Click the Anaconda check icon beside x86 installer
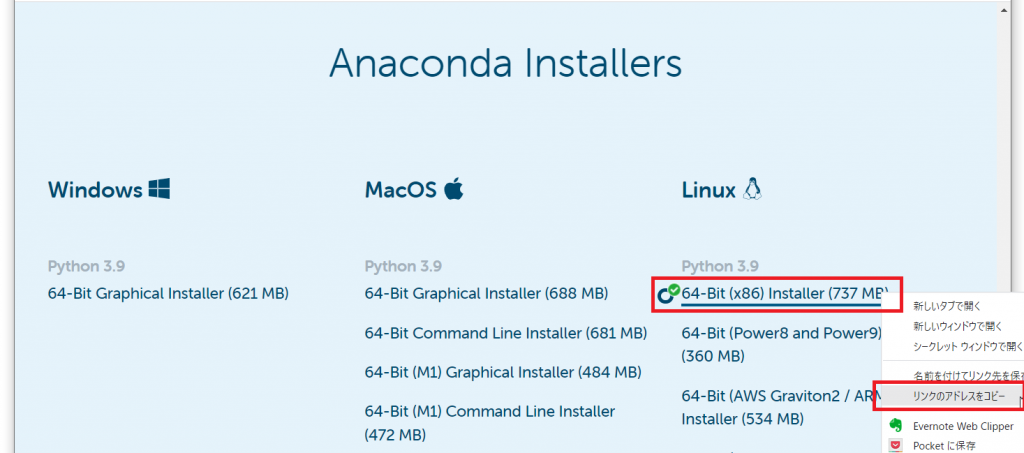 [668, 294]
